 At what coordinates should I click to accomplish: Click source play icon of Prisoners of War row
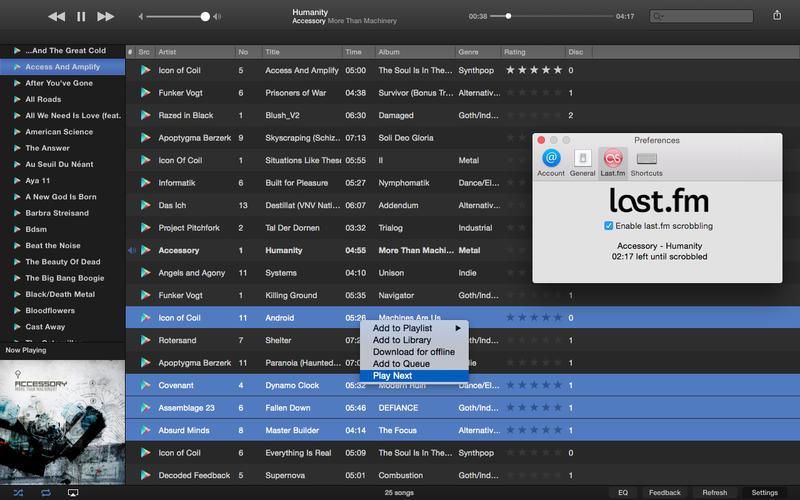pos(145,92)
